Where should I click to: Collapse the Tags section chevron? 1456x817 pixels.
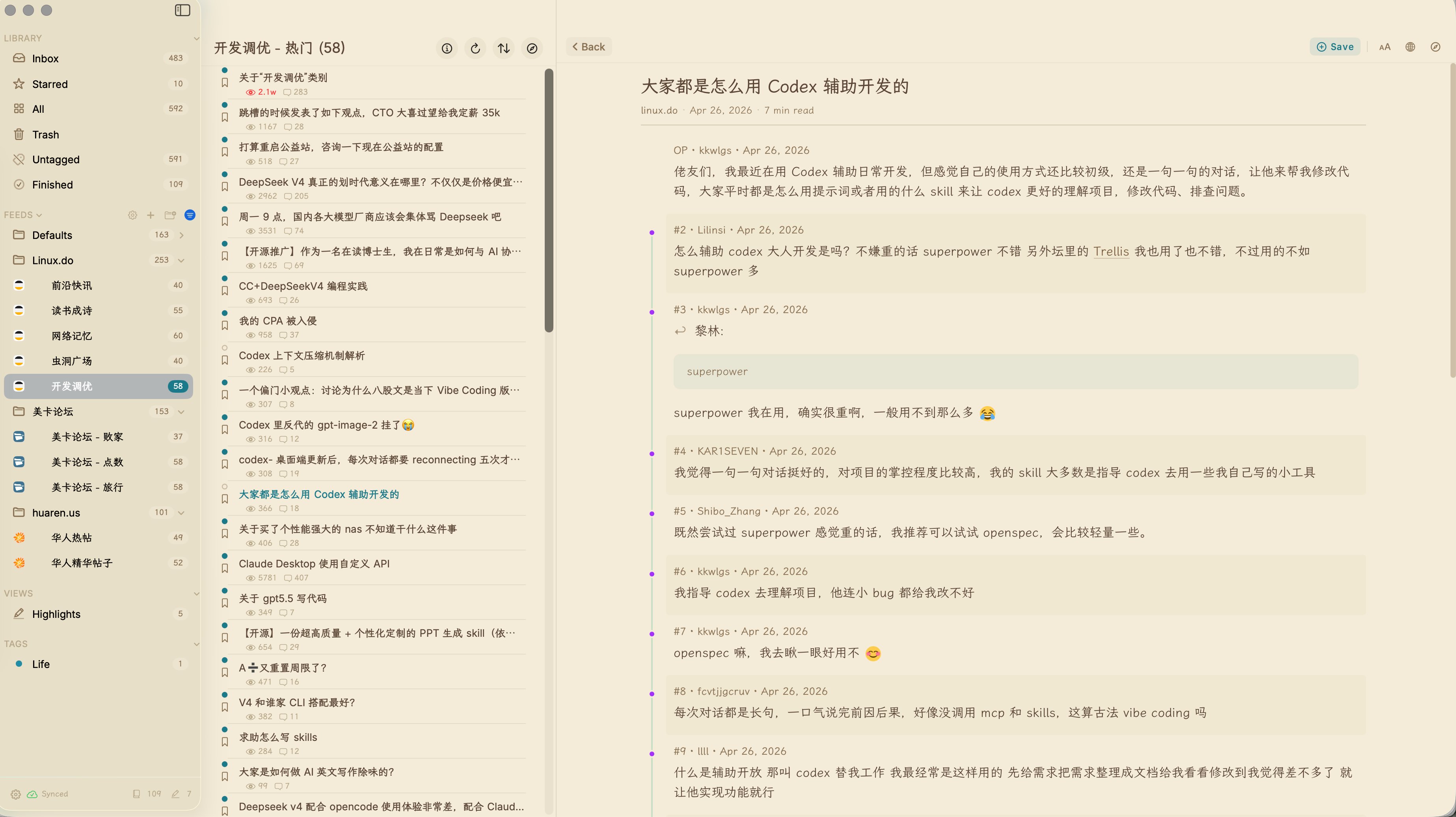(196, 644)
